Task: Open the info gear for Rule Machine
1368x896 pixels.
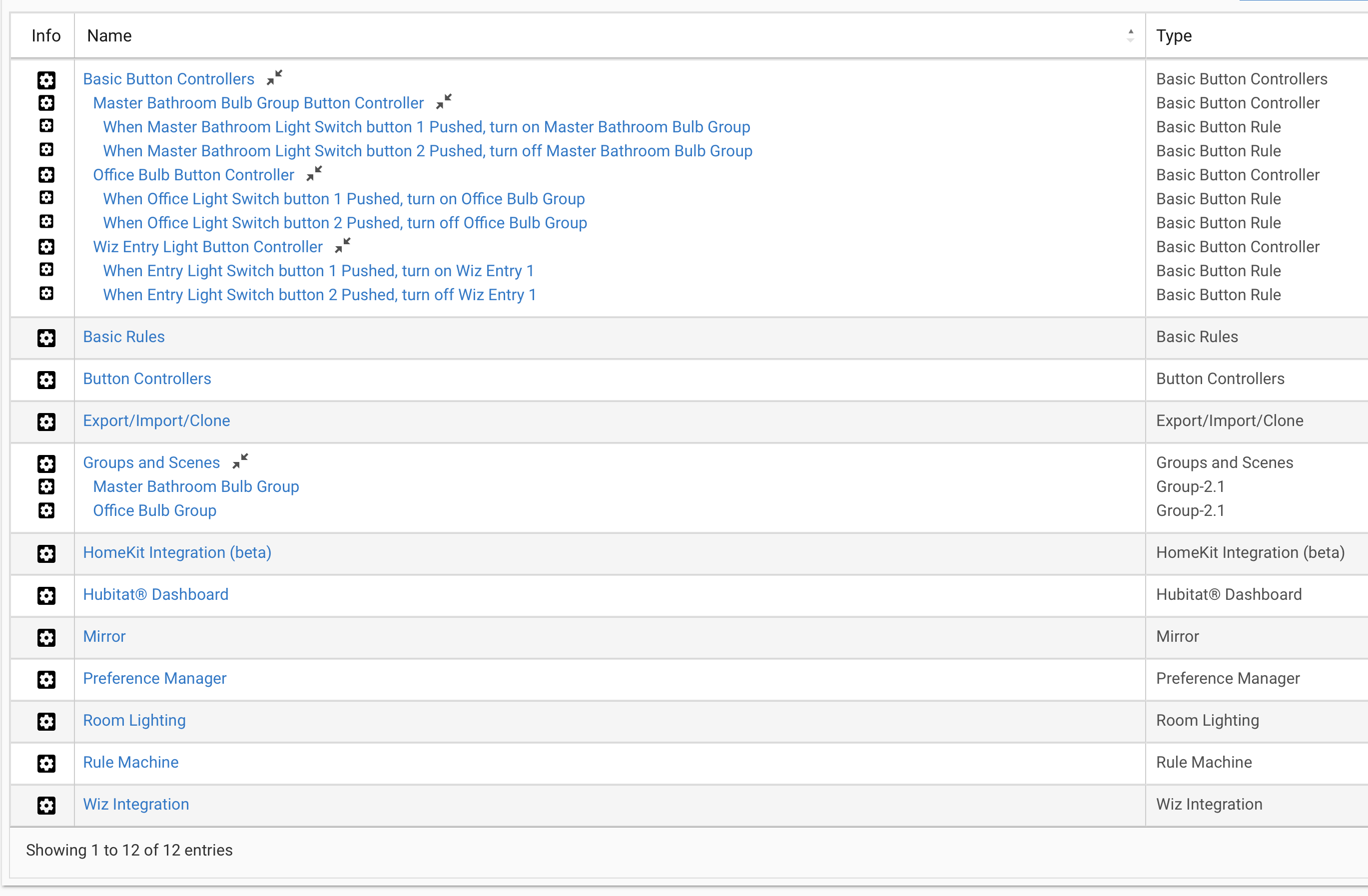Action: (x=46, y=763)
